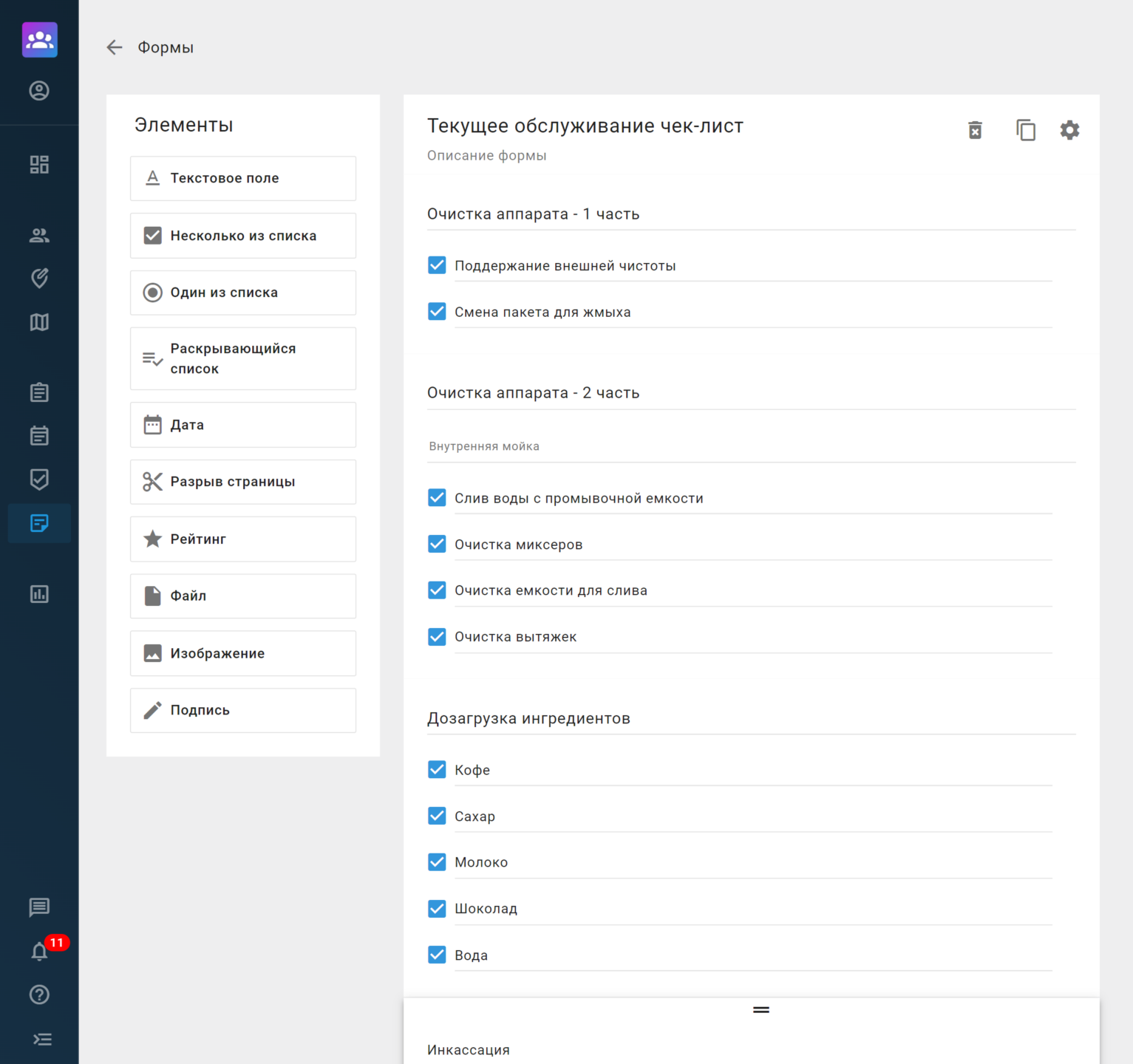Select section title Дозагрузка ингредиентов
Image resolution: width=1133 pixels, height=1064 pixels.
(x=529, y=719)
